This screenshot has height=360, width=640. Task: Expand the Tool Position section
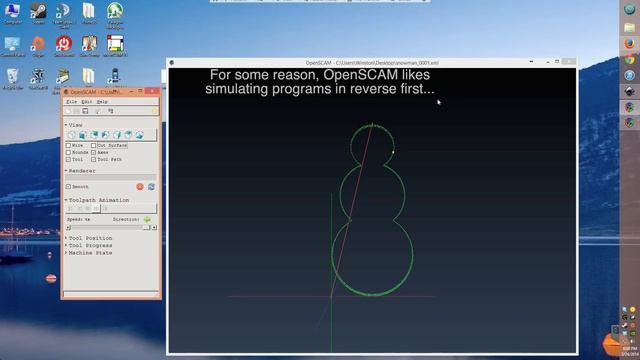pyautogui.click(x=66, y=238)
